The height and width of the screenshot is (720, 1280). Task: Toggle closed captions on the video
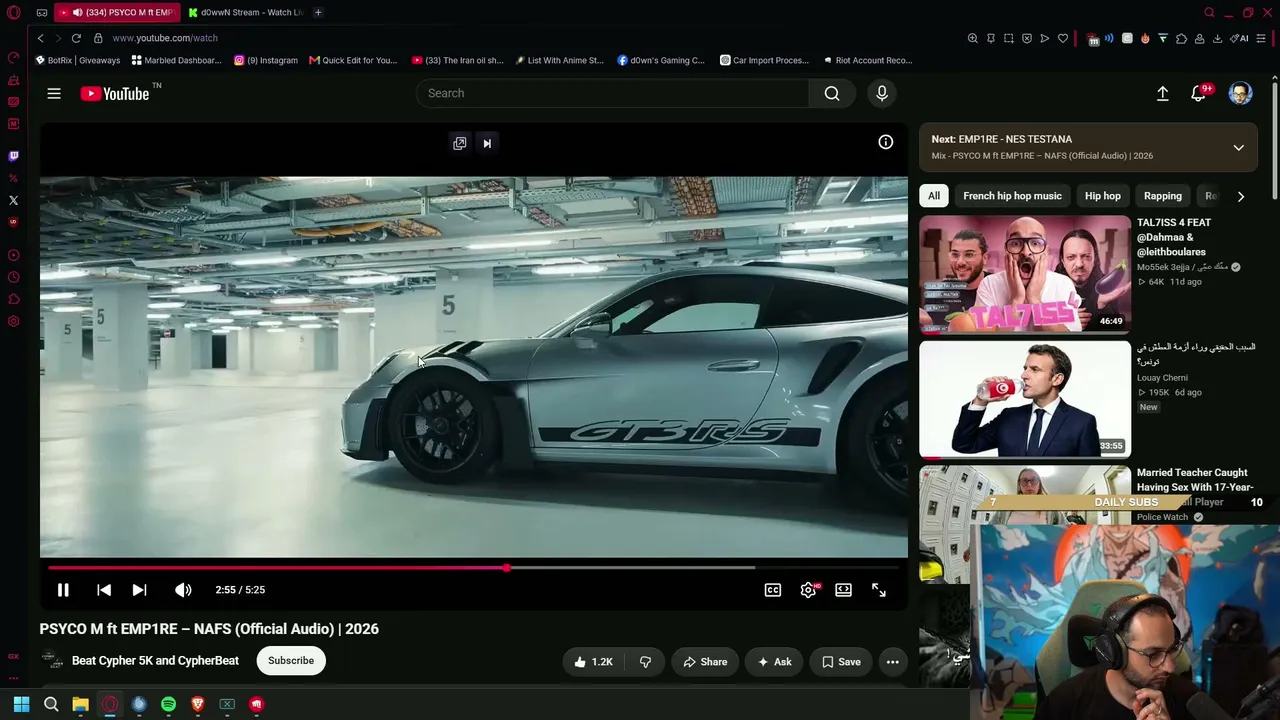tap(773, 590)
